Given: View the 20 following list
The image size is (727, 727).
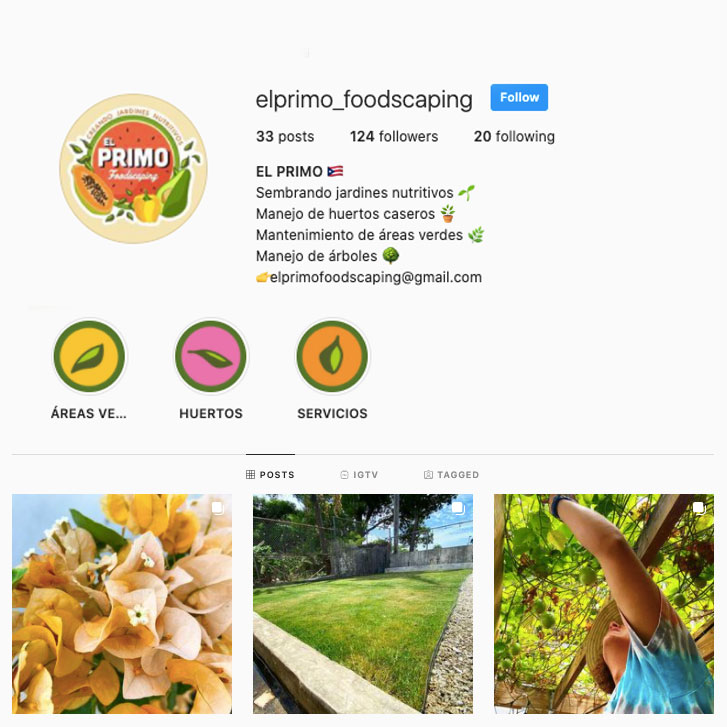Looking at the screenshot, I should pyautogui.click(x=514, y=136).
